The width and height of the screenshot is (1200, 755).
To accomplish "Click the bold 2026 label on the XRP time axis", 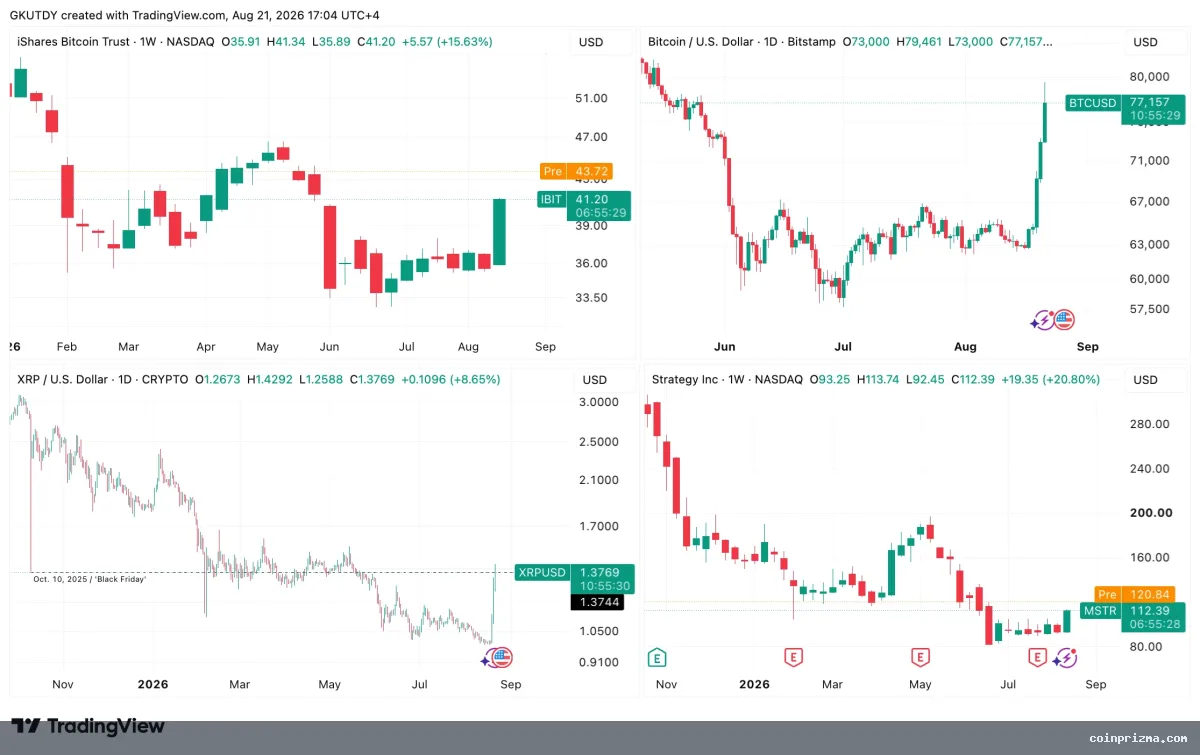I will click(x=152, y=685).
